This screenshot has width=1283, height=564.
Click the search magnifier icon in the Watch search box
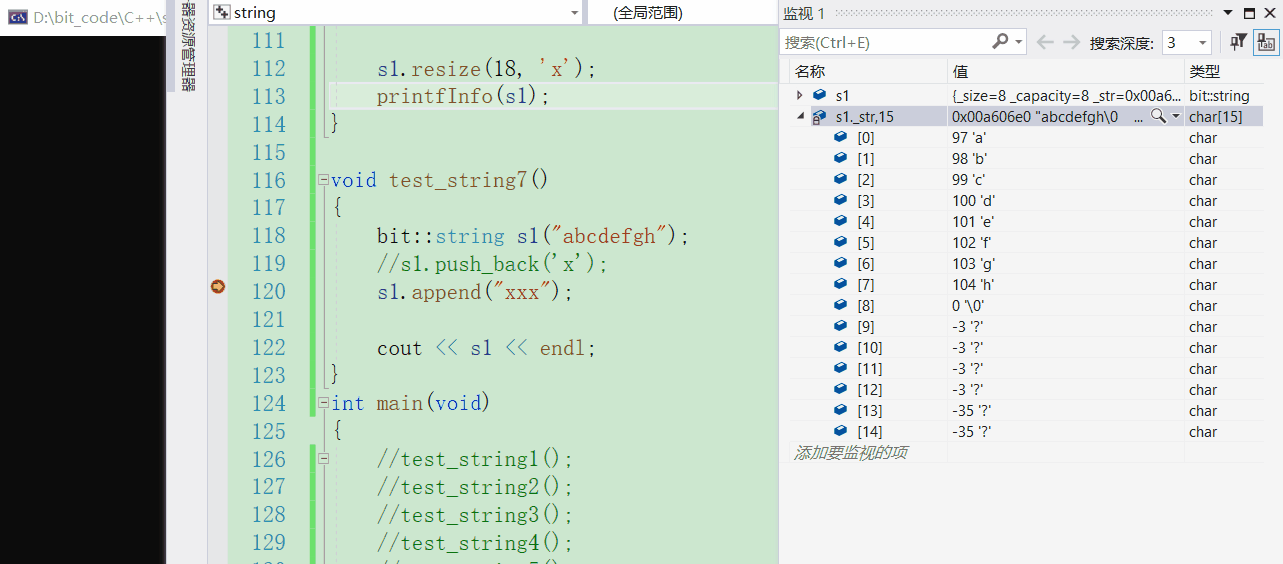pyautogui.click(x=1001, y=42)
